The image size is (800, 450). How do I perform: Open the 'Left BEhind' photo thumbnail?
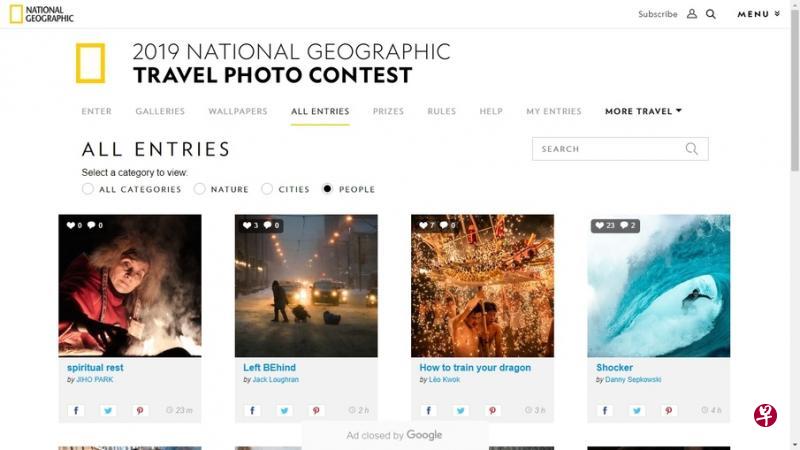pyautogui.click(x=306, y=286)
